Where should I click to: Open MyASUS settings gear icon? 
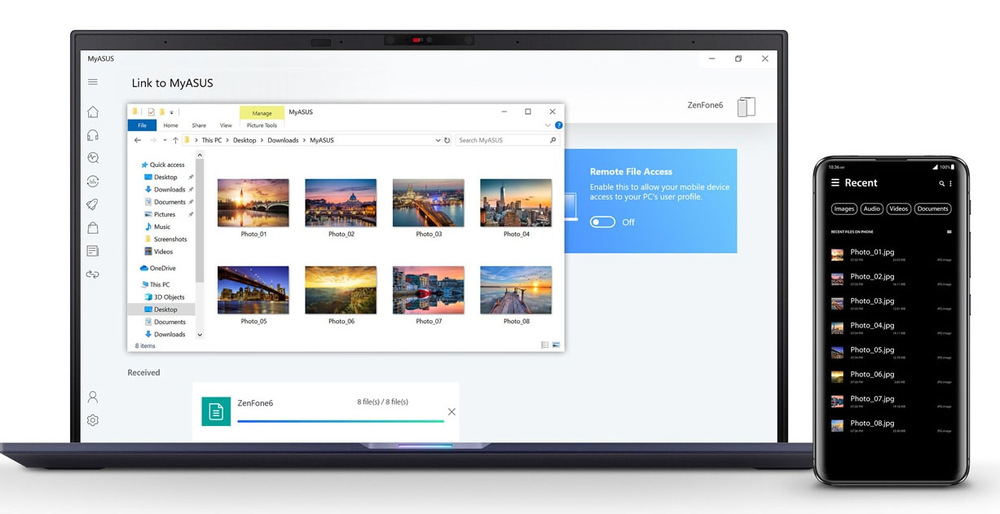pyautogui.click(x=93, y=420)
